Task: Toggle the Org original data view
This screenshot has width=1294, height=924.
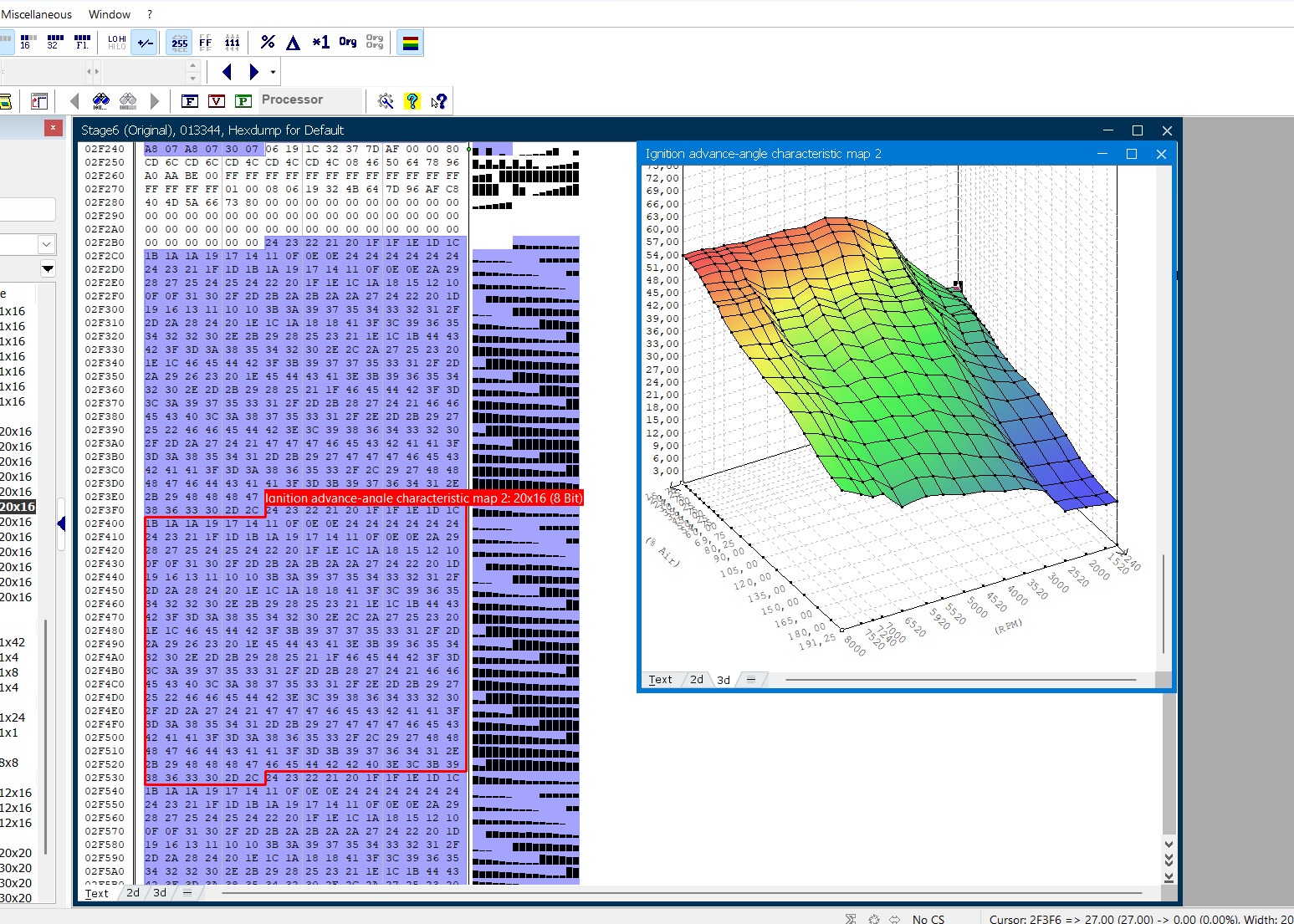Action: coord(347,42)
